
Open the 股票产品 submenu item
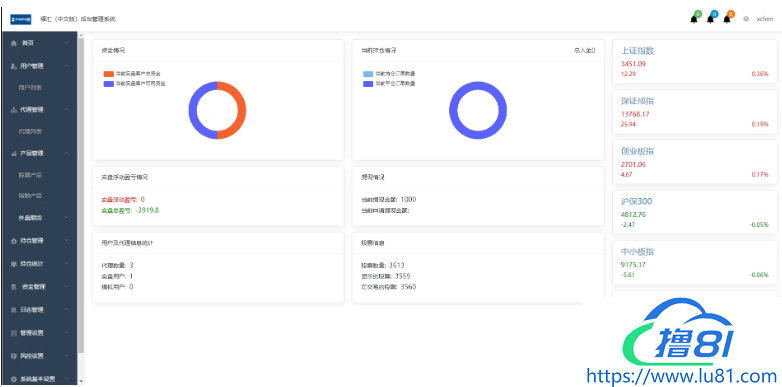(30, 175)
